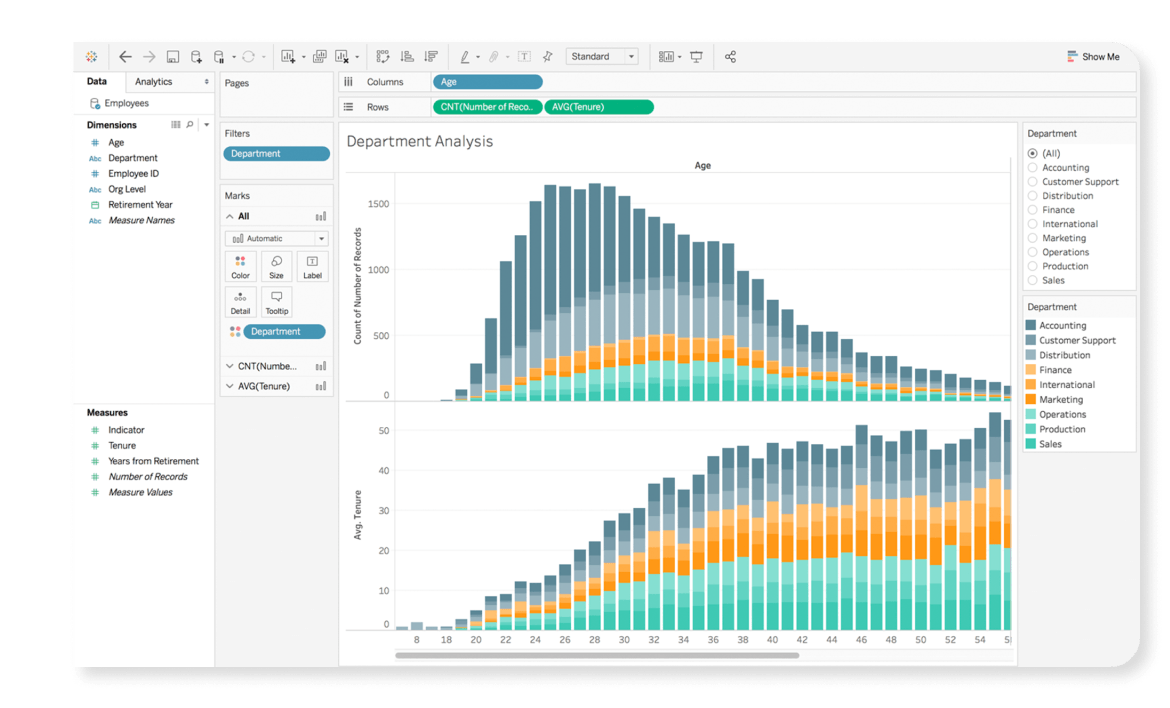The image size is (1170, 708).
Task: Open the Show Me panel
Action: click(1094, 57)
